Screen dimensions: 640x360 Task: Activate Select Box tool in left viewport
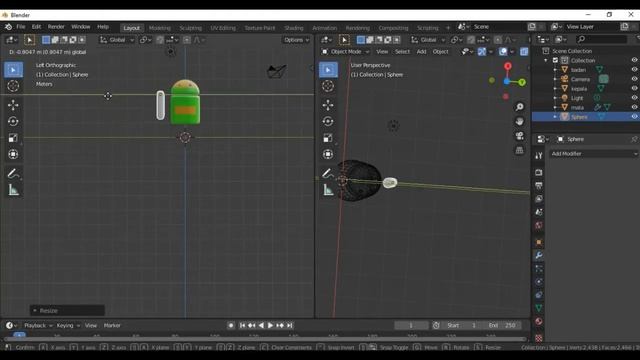13,70
